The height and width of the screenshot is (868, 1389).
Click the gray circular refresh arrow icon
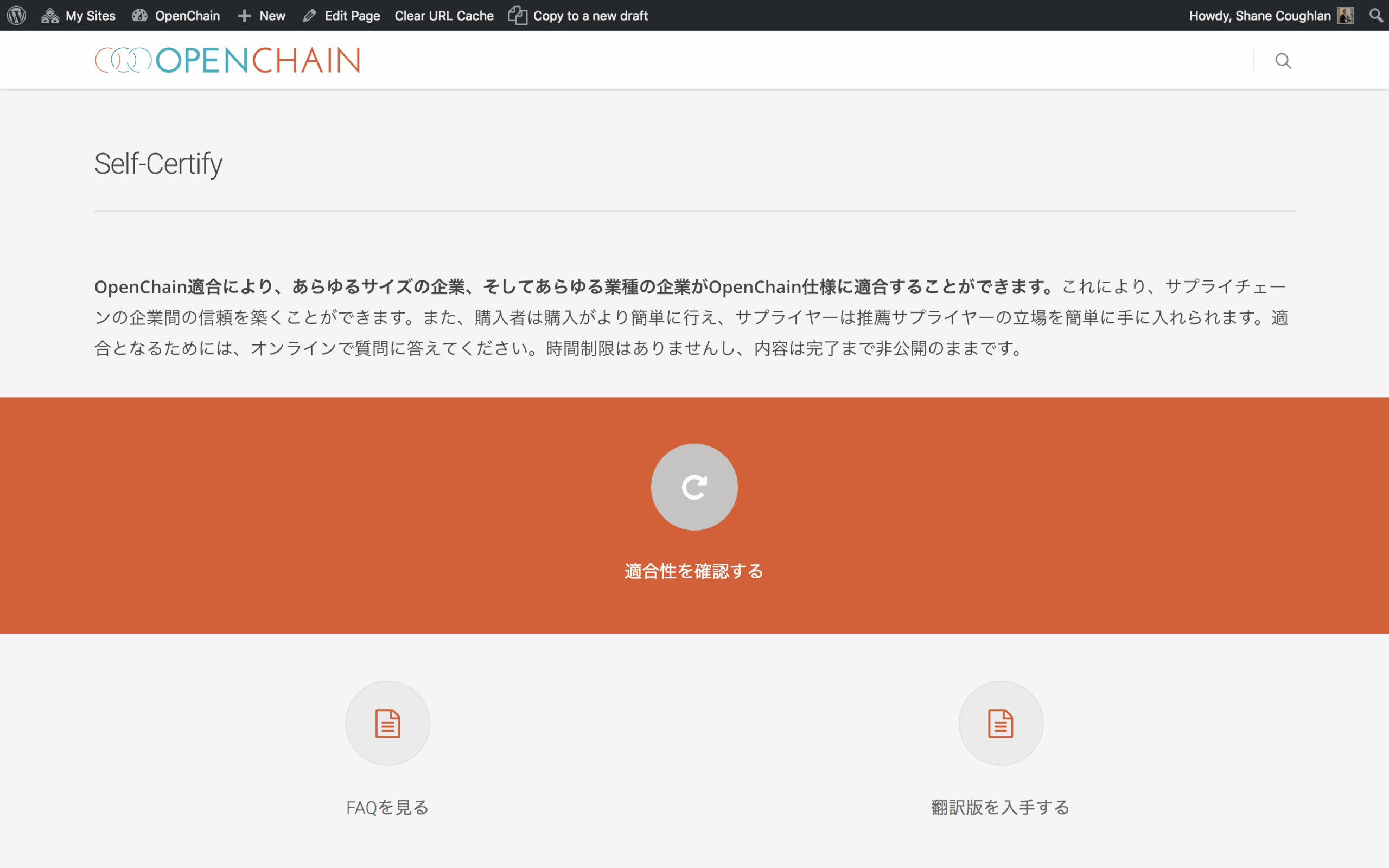tap(694, 487)
